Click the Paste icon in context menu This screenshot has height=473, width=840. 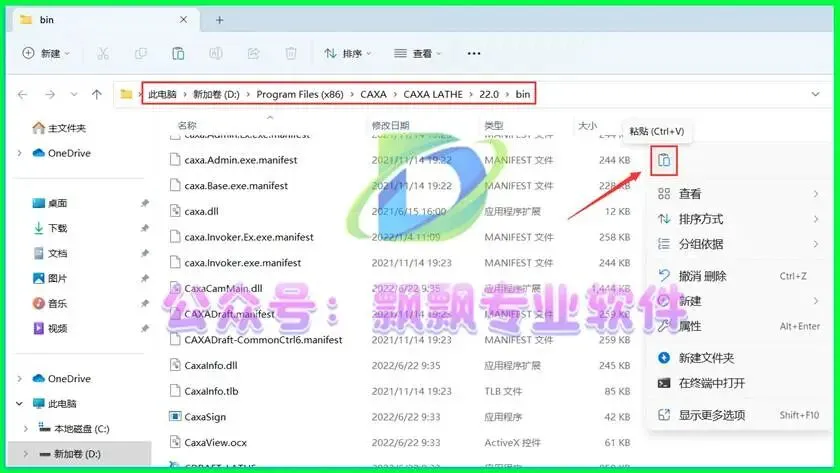click(664, 161)
